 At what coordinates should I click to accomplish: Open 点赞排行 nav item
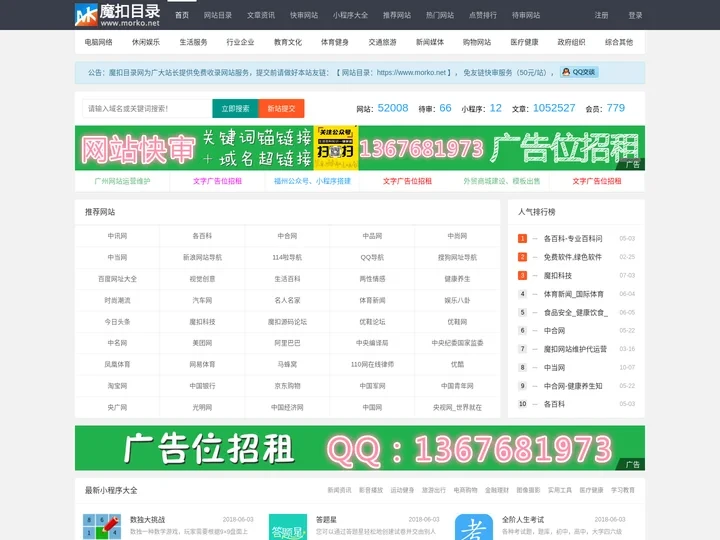(x=483, y=15)
